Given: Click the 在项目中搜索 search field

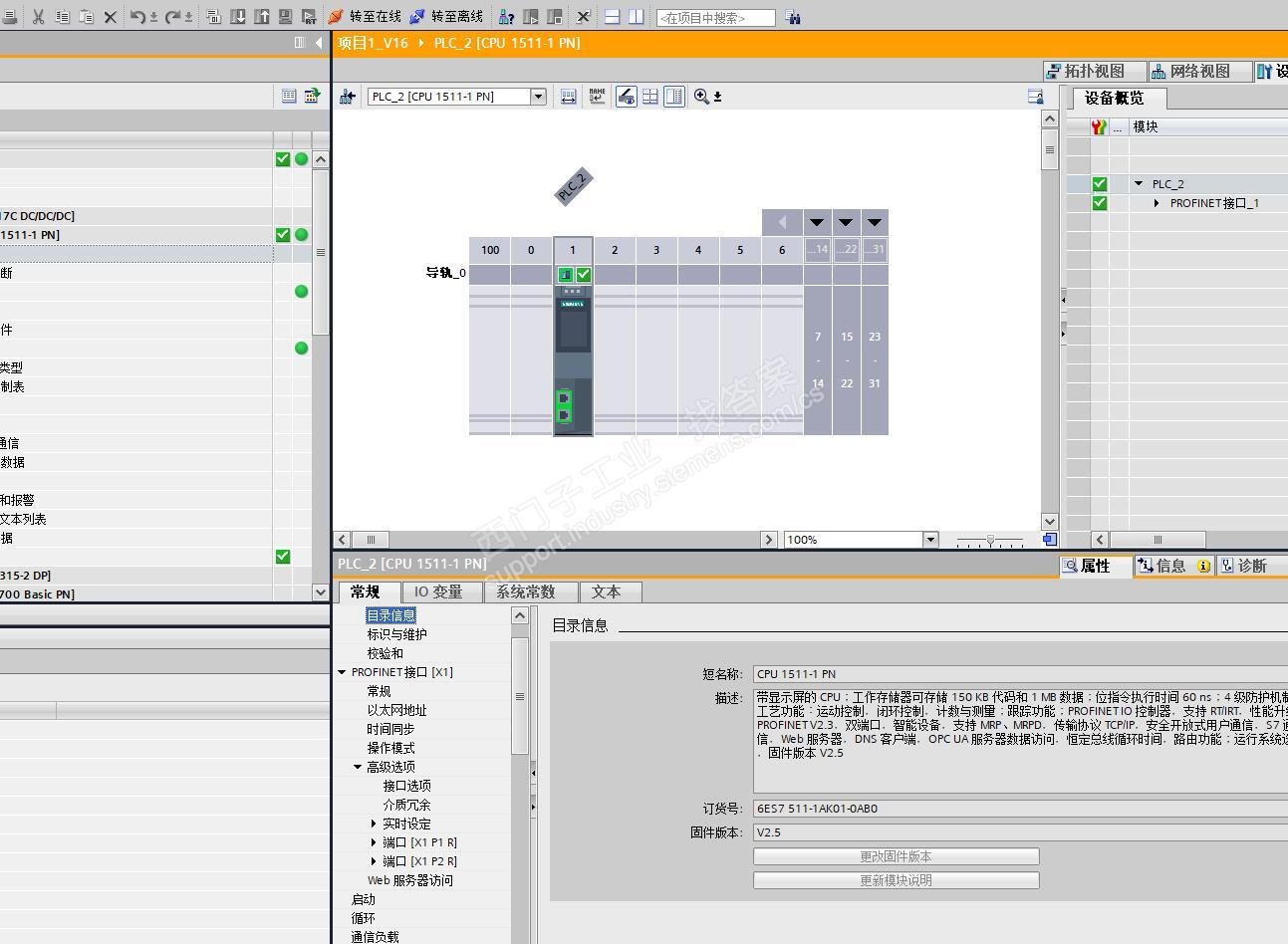Looking at the screenshot, I should click(715, 18).
